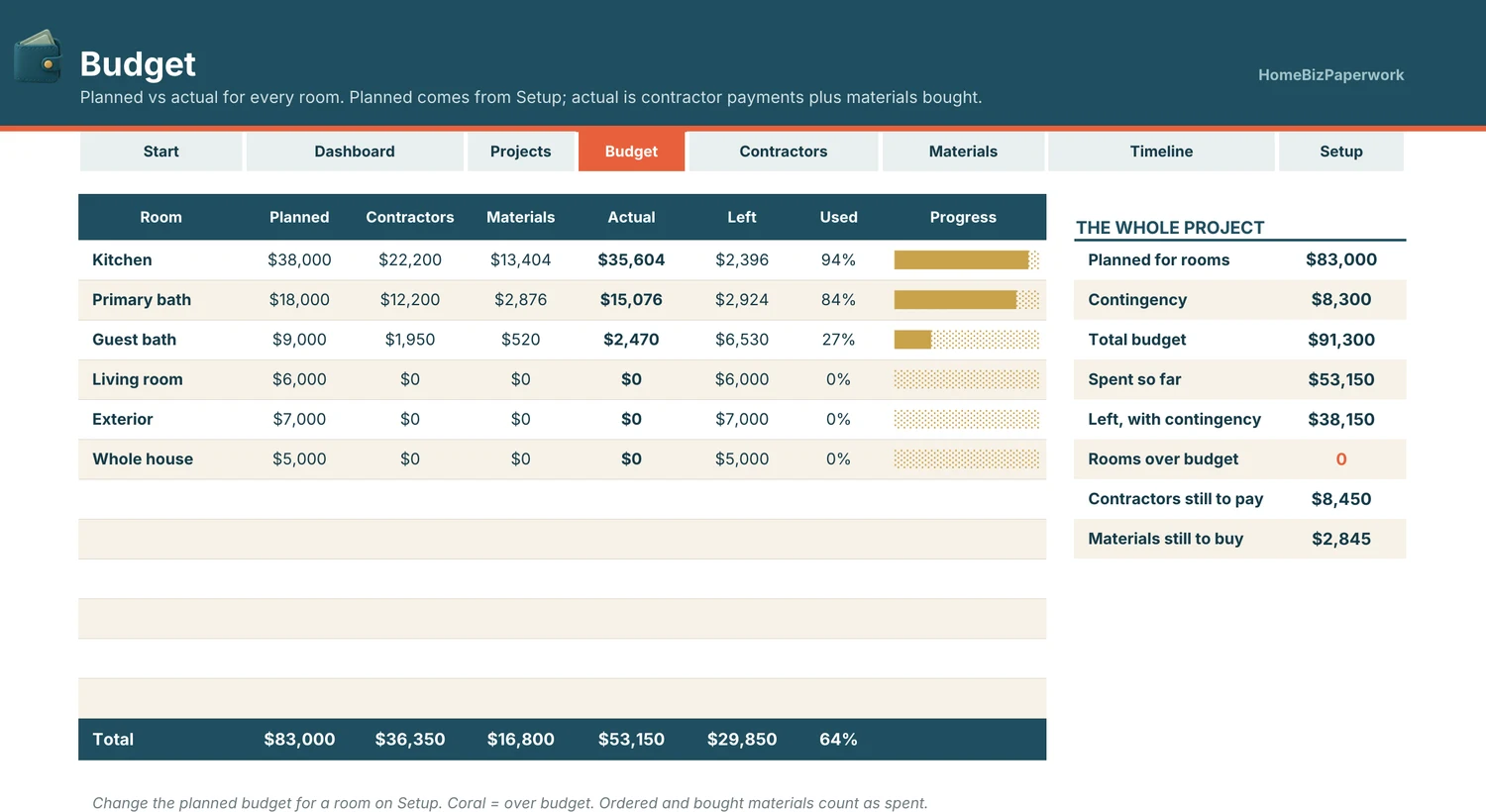The width and height of the screenshot is (1486, 812).
Task: Click the Total planned value $83,000
Action: pyautogui.click(x=299, y=740)
